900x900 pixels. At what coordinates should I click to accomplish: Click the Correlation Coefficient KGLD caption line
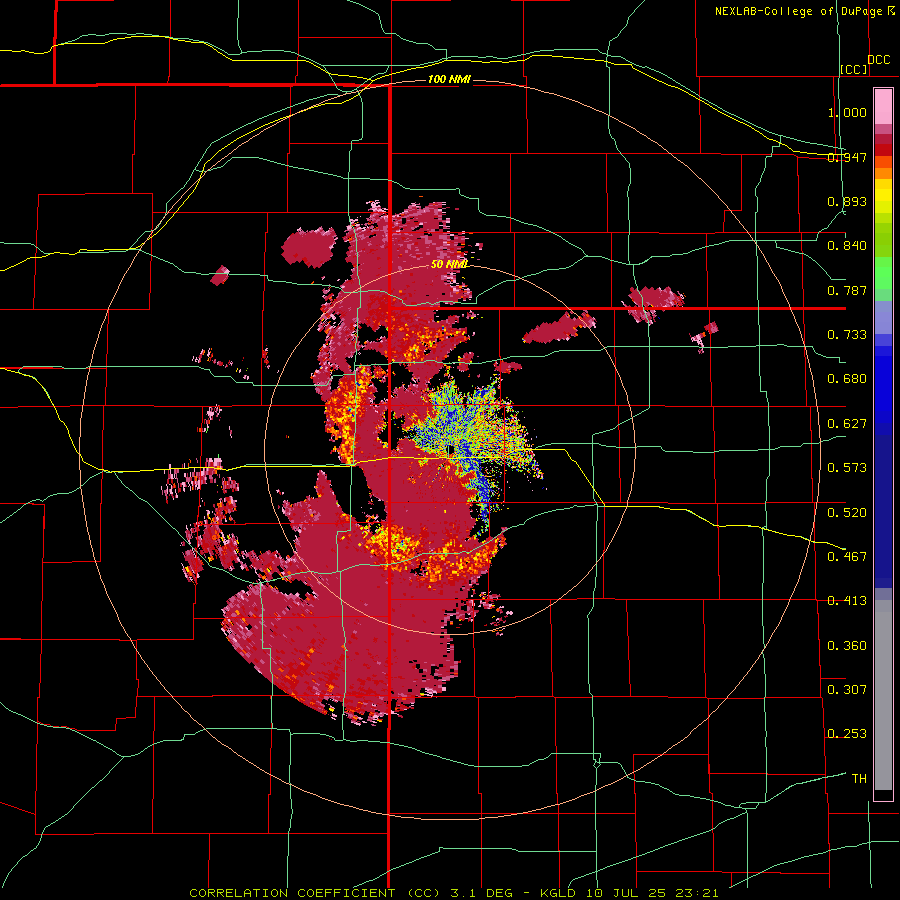point(453,893)
